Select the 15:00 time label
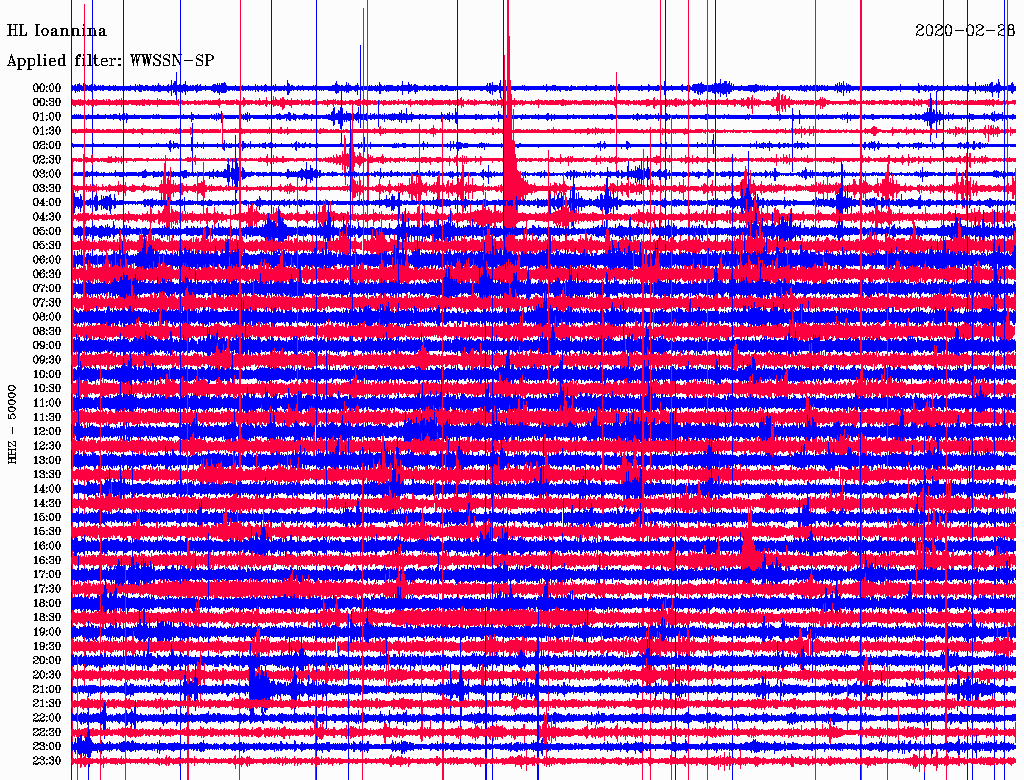Image resolution: width=1024 pixels, height=780 pixels. coord(47,517)
